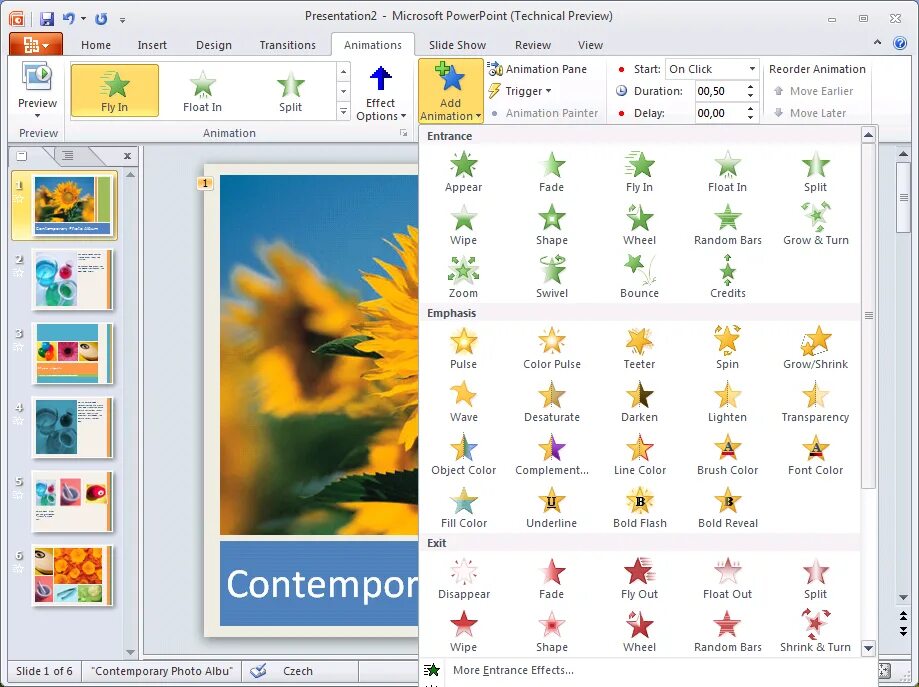Select slide 6 thumbnail

point(72,575)
